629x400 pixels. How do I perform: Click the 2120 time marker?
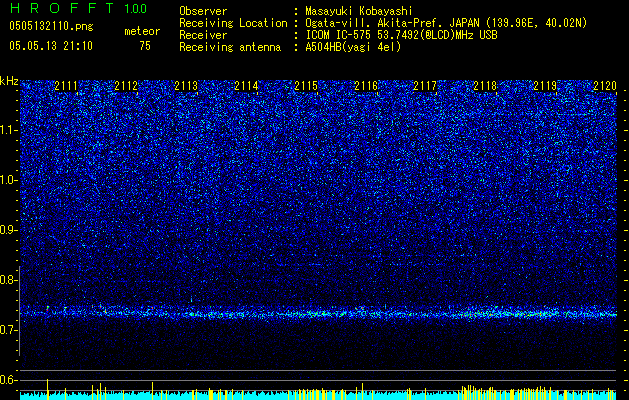[x=605, y=86]
